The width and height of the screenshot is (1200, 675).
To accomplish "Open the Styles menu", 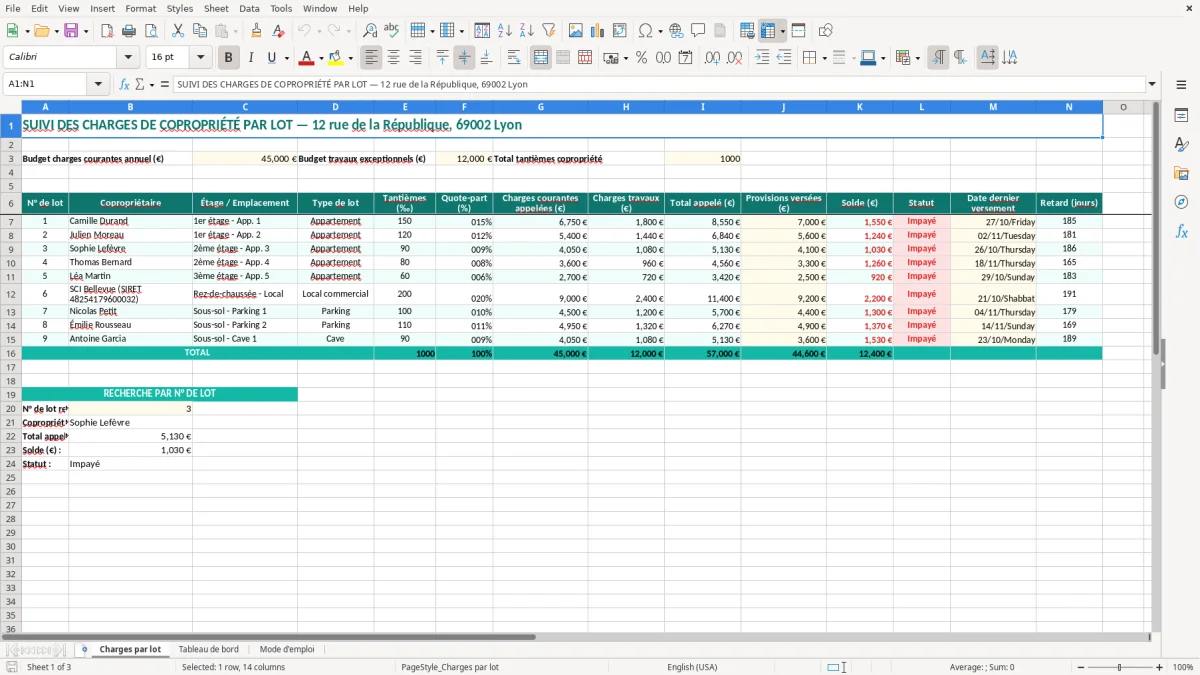I will click(x=180, y=8).
